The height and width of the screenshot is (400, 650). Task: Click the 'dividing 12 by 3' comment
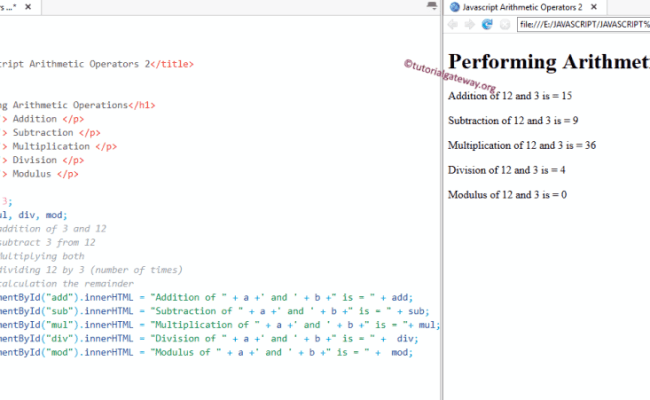[91, 270]
